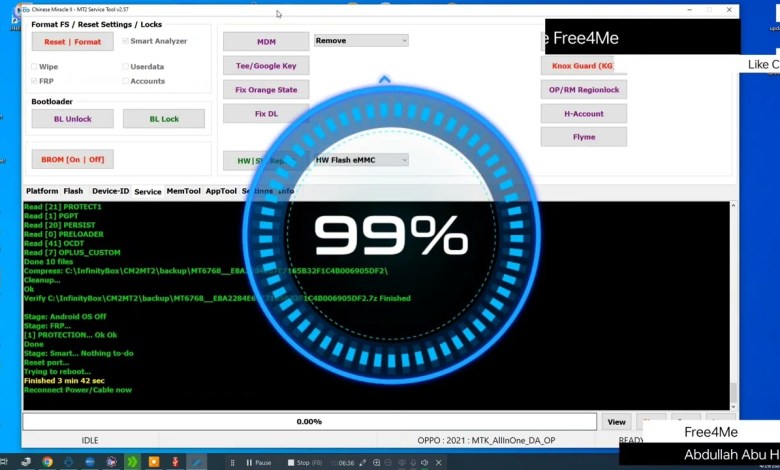Click the log scrollbar up arrow
780x470 pixels.
[733, 205]
